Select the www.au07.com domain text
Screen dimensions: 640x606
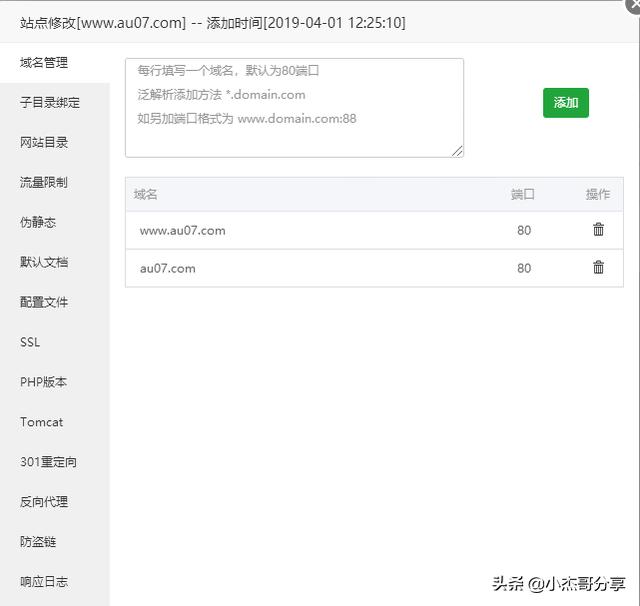(x=182, y=231)
